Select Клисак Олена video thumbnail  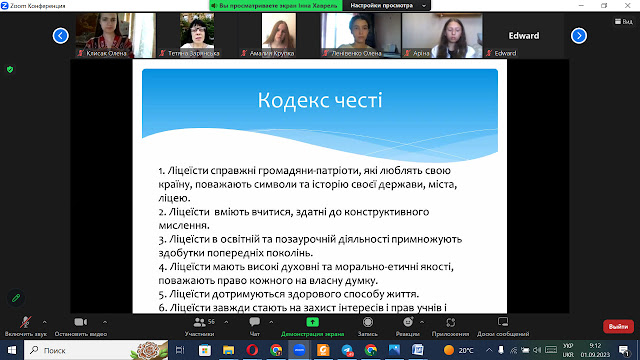[x=116, y=35]
